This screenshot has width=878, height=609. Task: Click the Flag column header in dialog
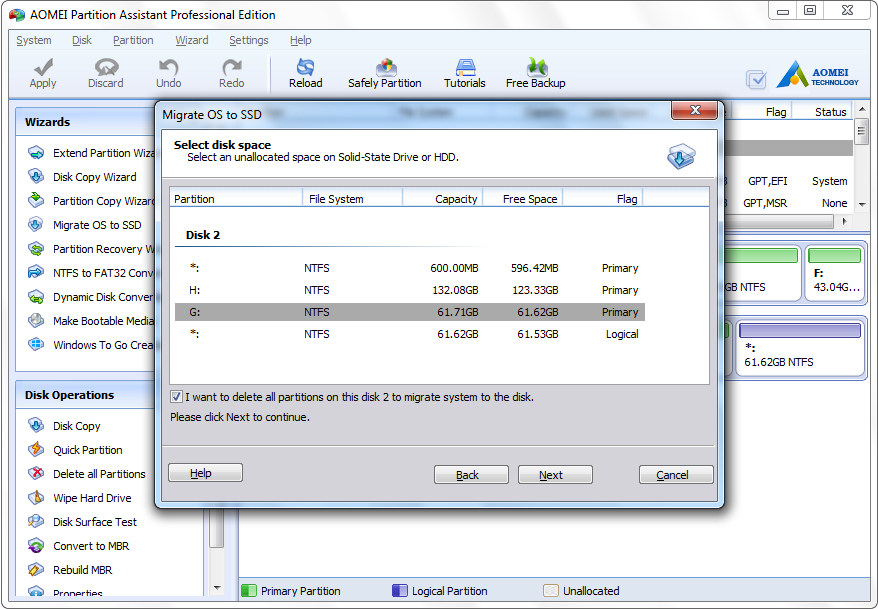pyautogui.click(x=603, y=199)
